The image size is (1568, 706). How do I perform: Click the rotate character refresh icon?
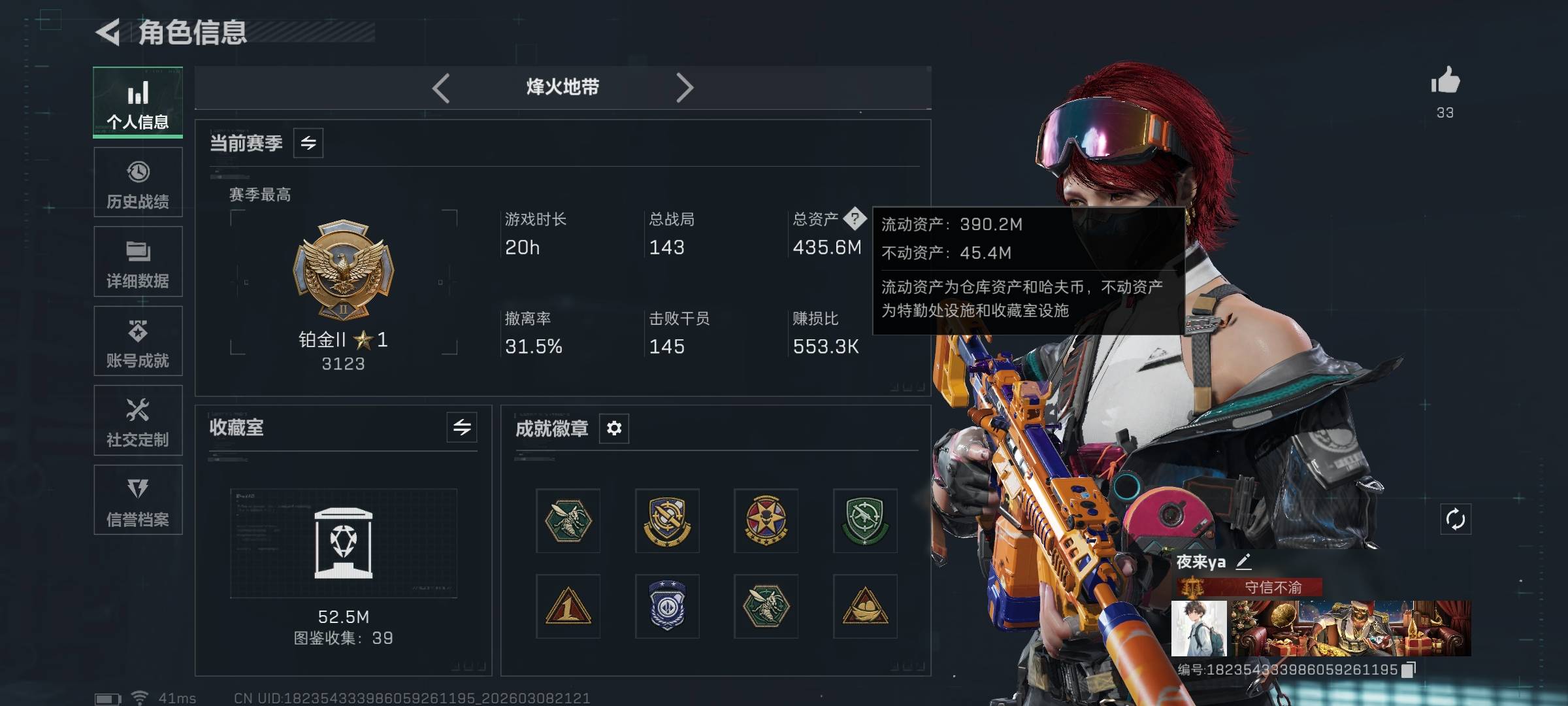pyautogui.click(x=1456, y=520)
